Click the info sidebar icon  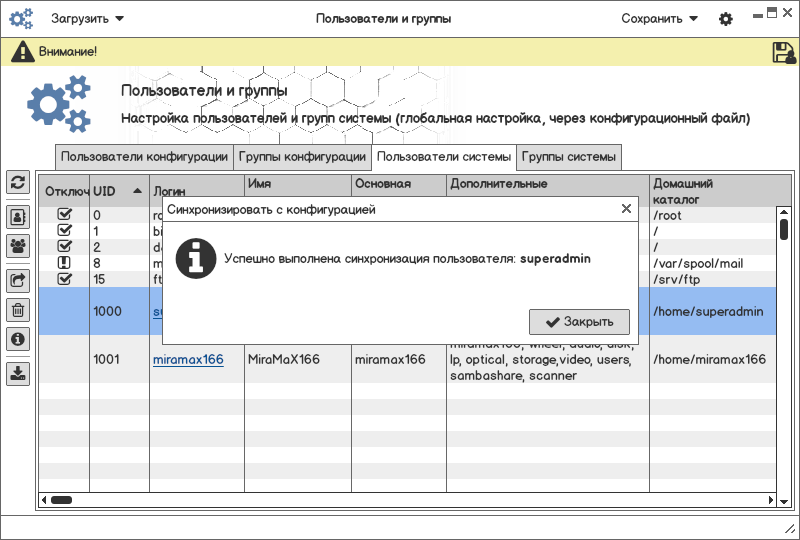coord(18,339)
